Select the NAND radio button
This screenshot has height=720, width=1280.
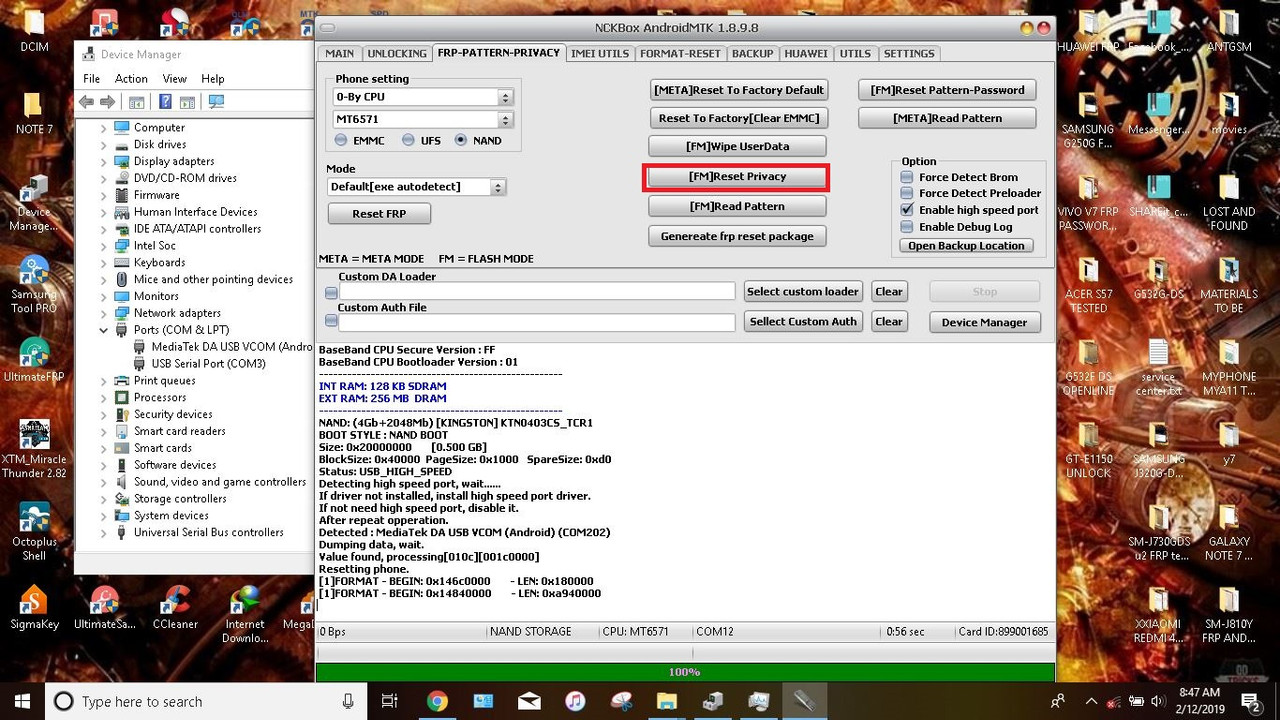click(x=461, y=141)
